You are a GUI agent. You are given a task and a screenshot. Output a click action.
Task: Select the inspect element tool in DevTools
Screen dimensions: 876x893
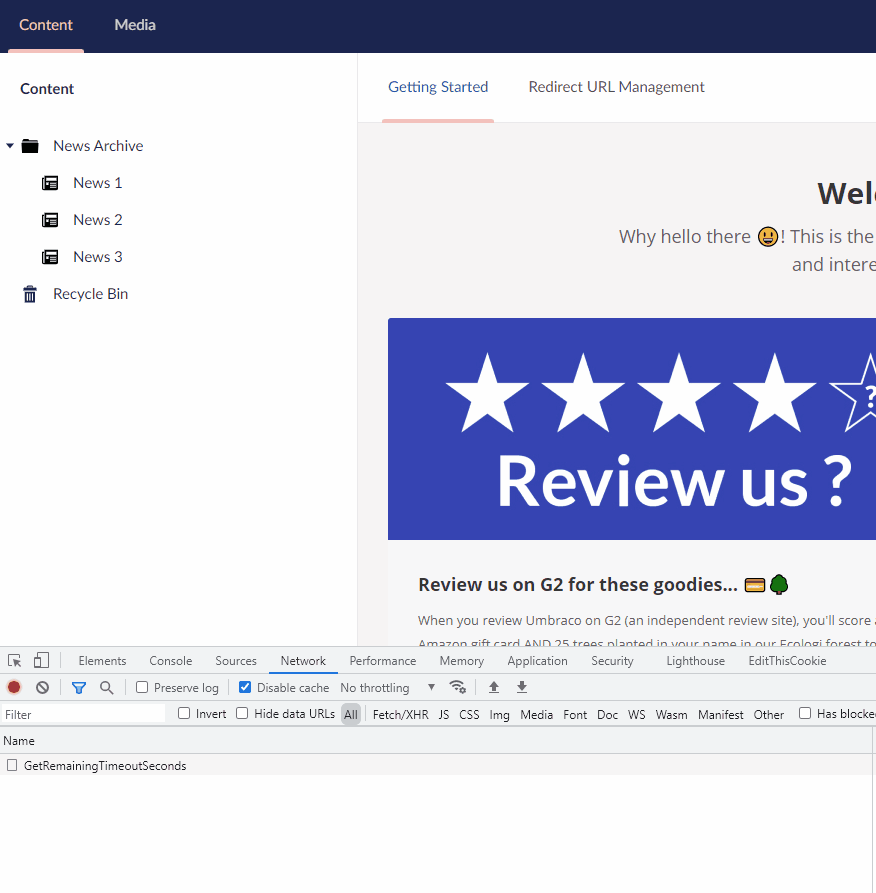coord(14,660)
